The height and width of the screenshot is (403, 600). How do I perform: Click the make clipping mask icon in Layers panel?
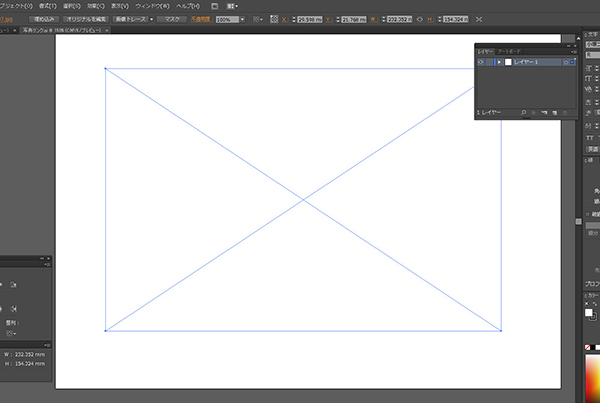tap(533, 113)
